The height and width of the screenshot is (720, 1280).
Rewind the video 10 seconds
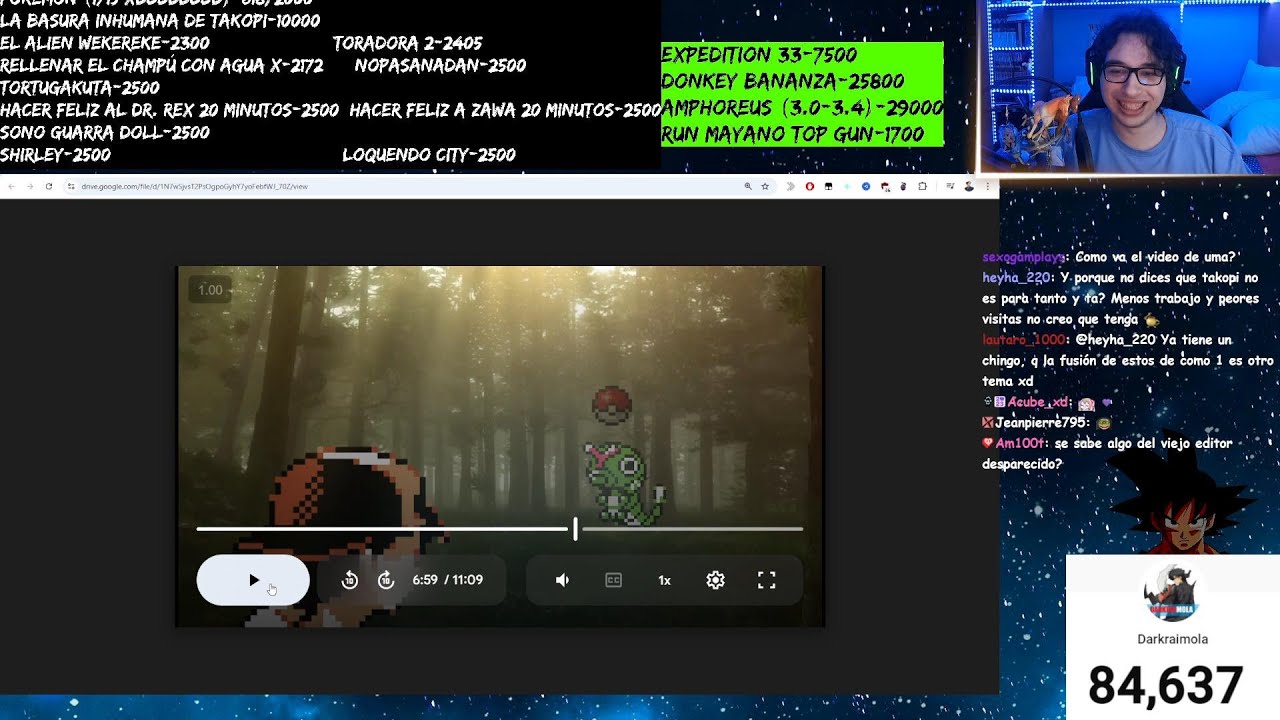pos(349,580)
